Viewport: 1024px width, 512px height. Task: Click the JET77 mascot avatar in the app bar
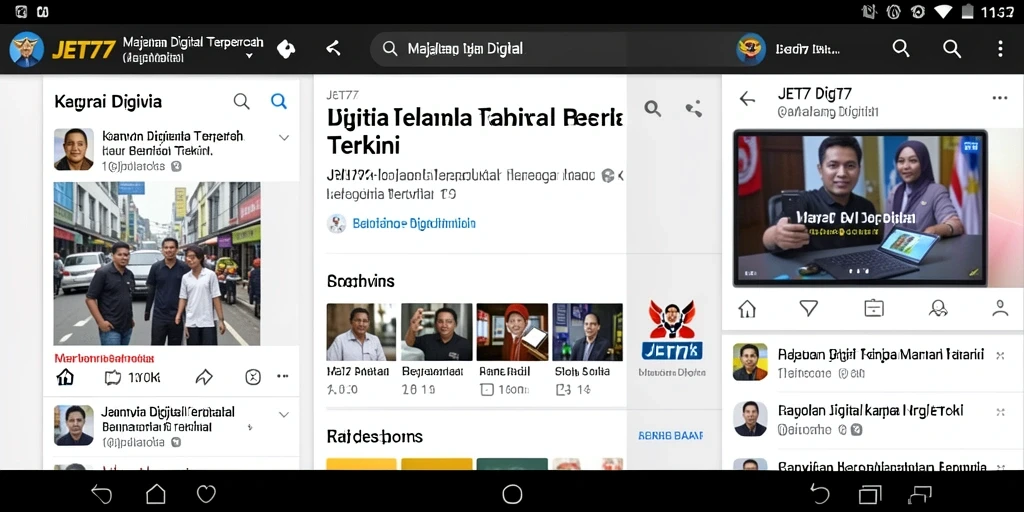[x=27, y=49]
